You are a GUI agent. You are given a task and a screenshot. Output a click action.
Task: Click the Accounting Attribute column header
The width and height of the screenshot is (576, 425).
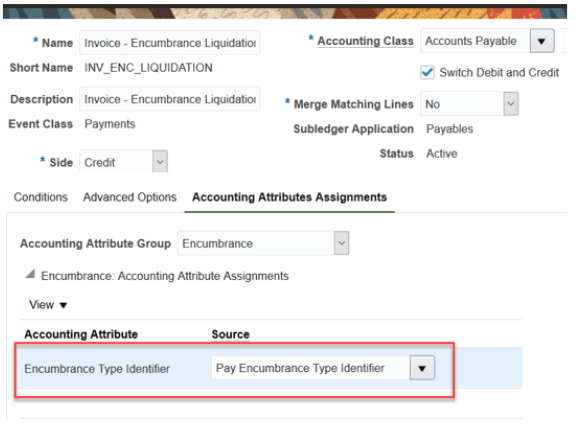(x=81, y=334)
